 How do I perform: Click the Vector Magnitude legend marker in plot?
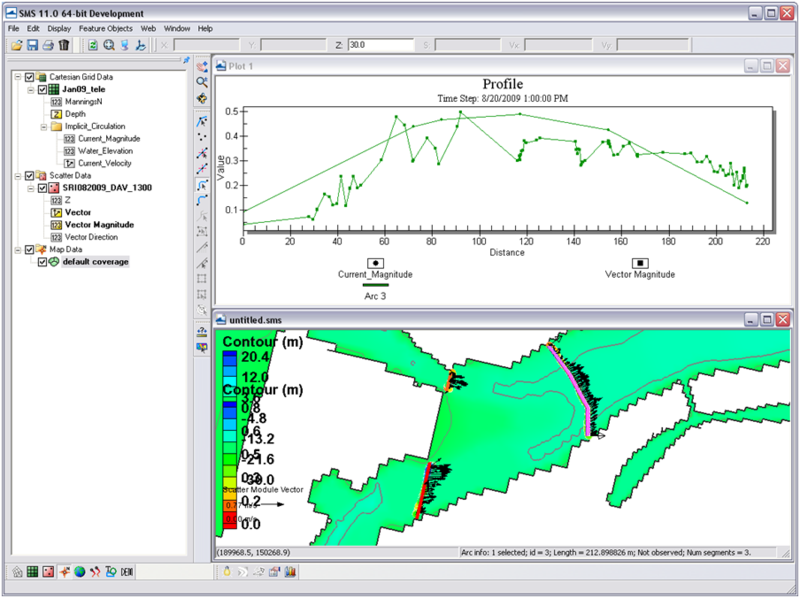tap(640, 263)
